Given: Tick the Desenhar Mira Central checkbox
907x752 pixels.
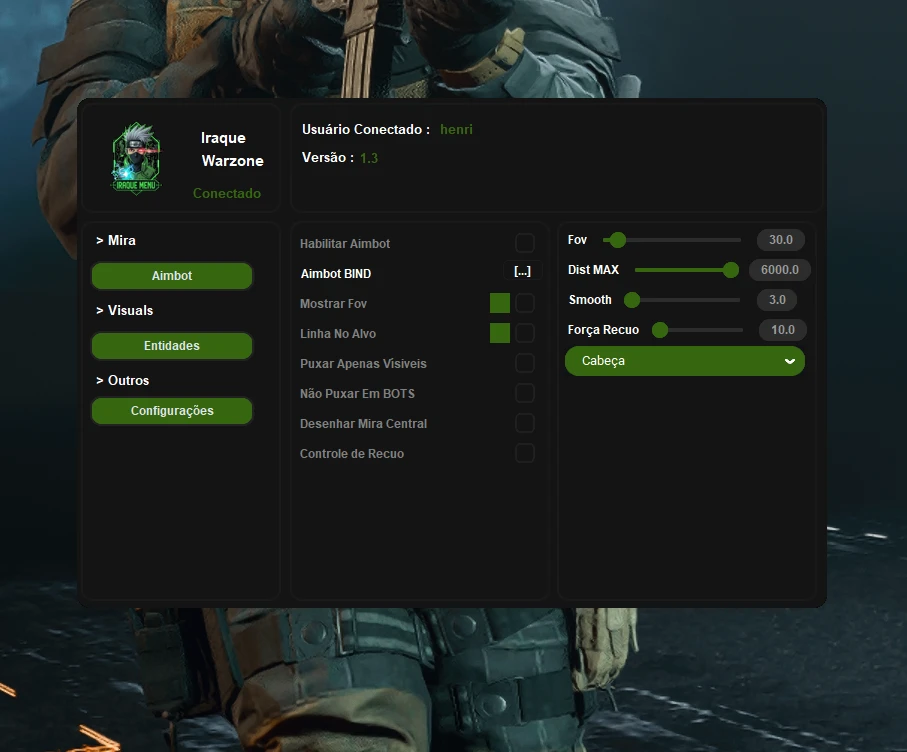Looking at the screenshot, I should [525, 423].
